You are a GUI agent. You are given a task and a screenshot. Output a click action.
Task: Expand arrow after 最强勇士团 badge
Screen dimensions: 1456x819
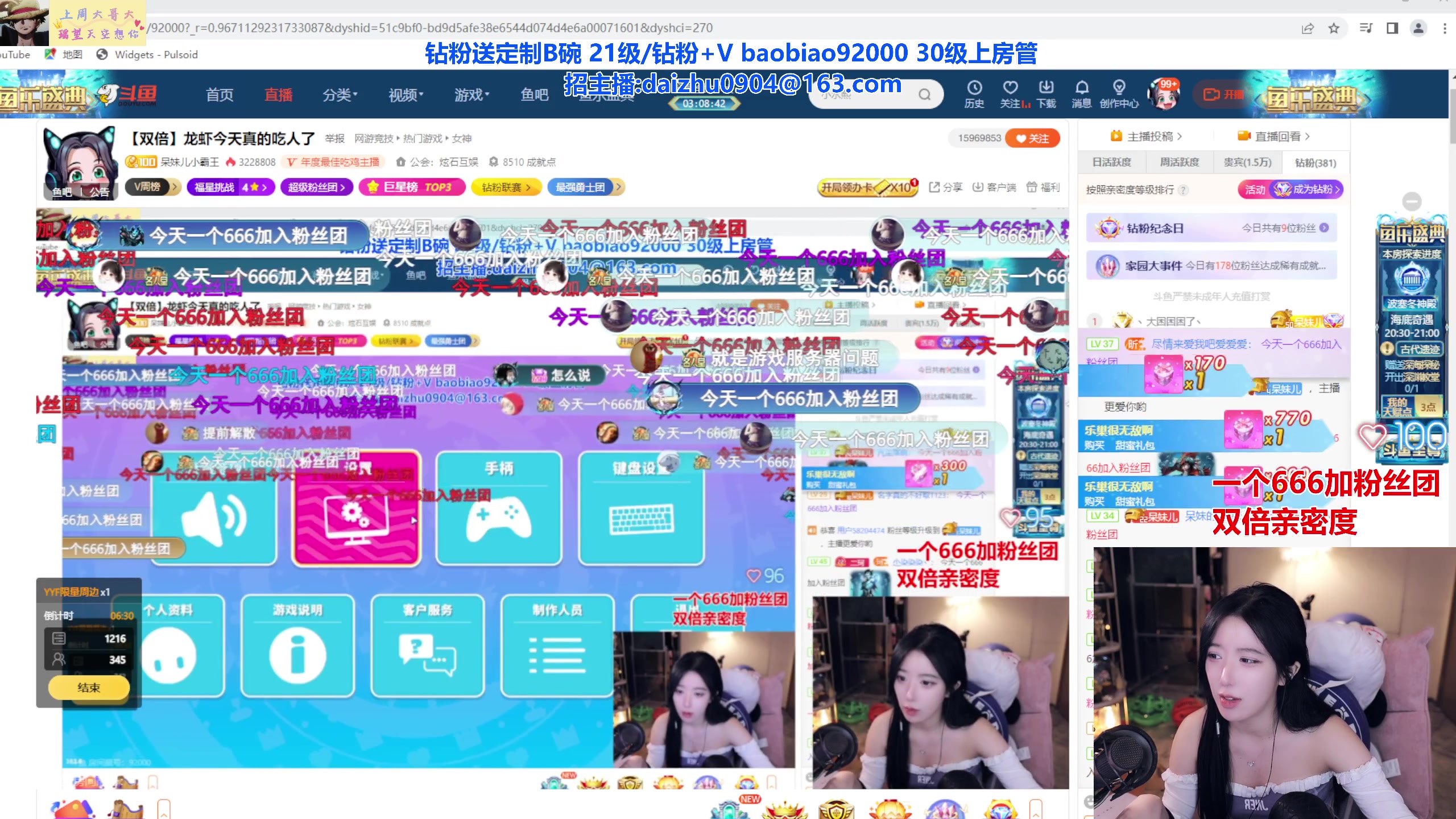pos(618,187)
